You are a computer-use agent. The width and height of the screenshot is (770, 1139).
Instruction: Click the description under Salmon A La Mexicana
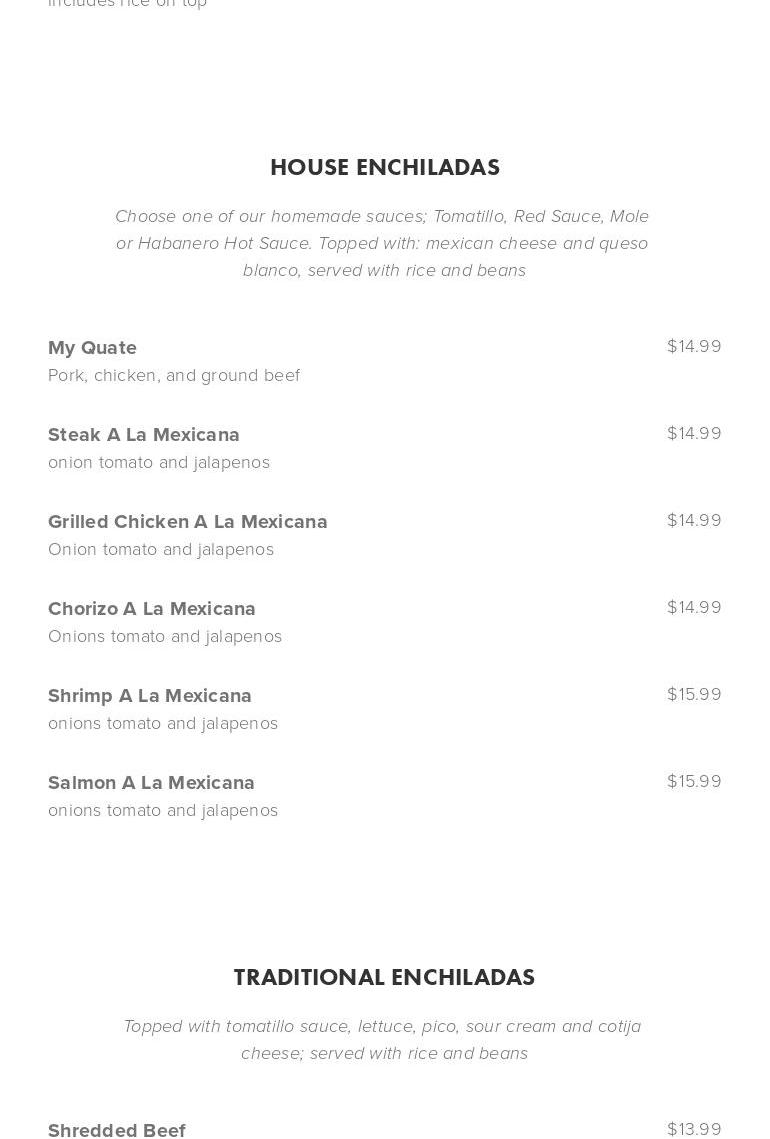[x=163, y=810]
